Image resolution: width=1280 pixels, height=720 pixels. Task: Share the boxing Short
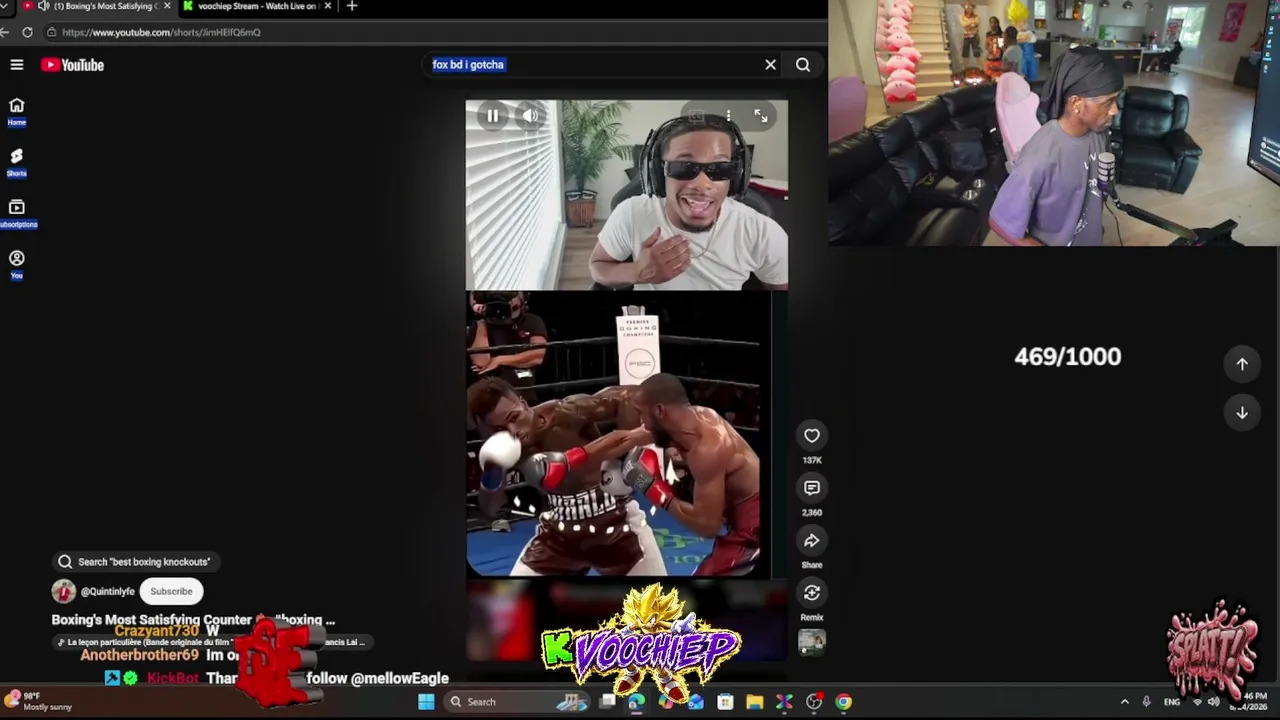point(812,541)
